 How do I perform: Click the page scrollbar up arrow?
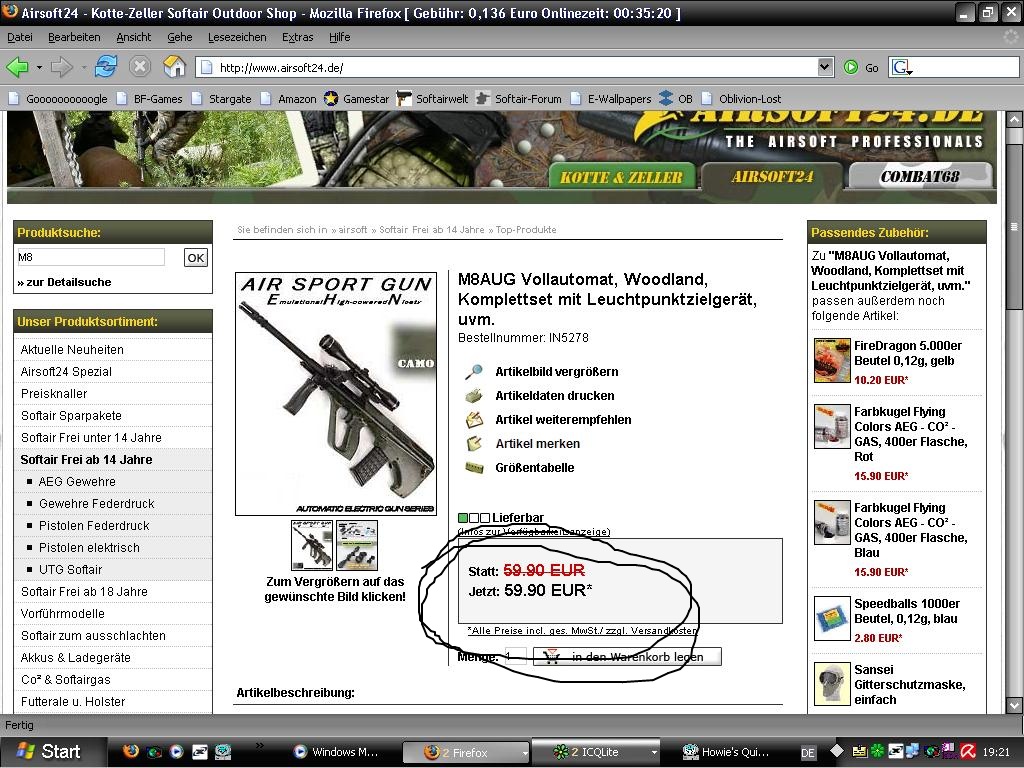pos(1014,120)
